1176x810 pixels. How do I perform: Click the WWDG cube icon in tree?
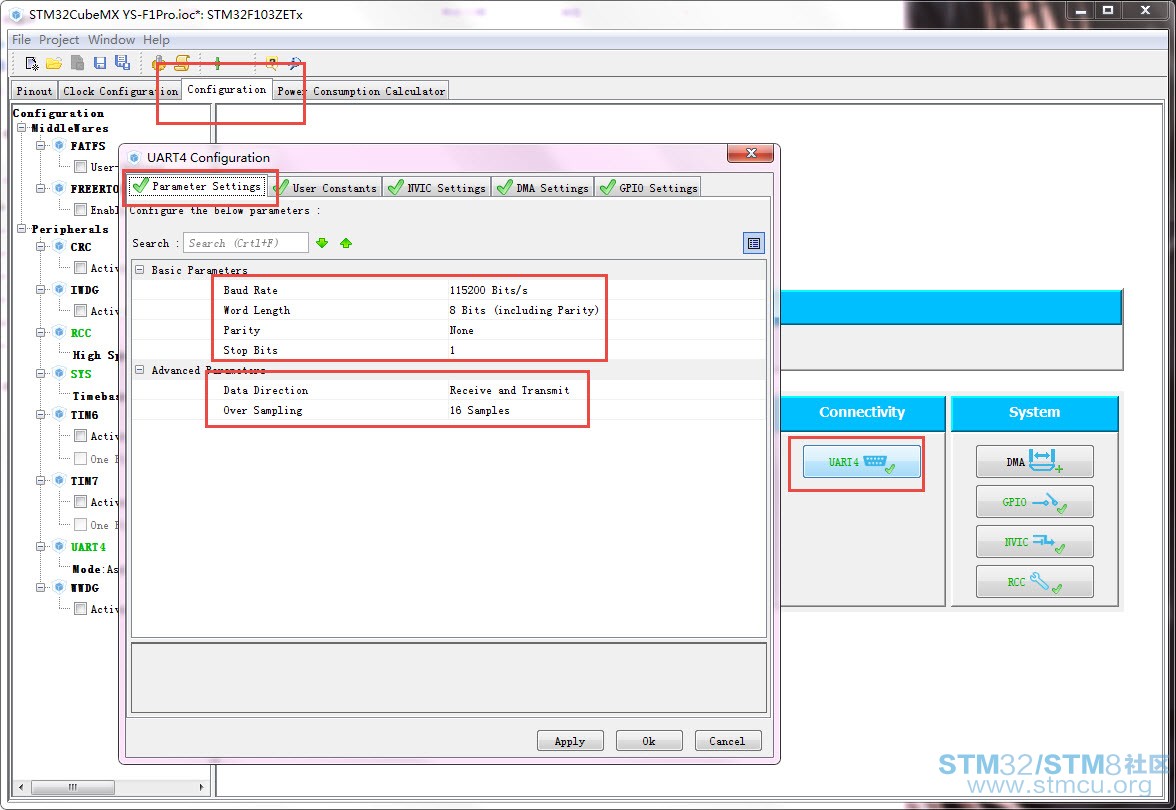[x=59, y=588]
